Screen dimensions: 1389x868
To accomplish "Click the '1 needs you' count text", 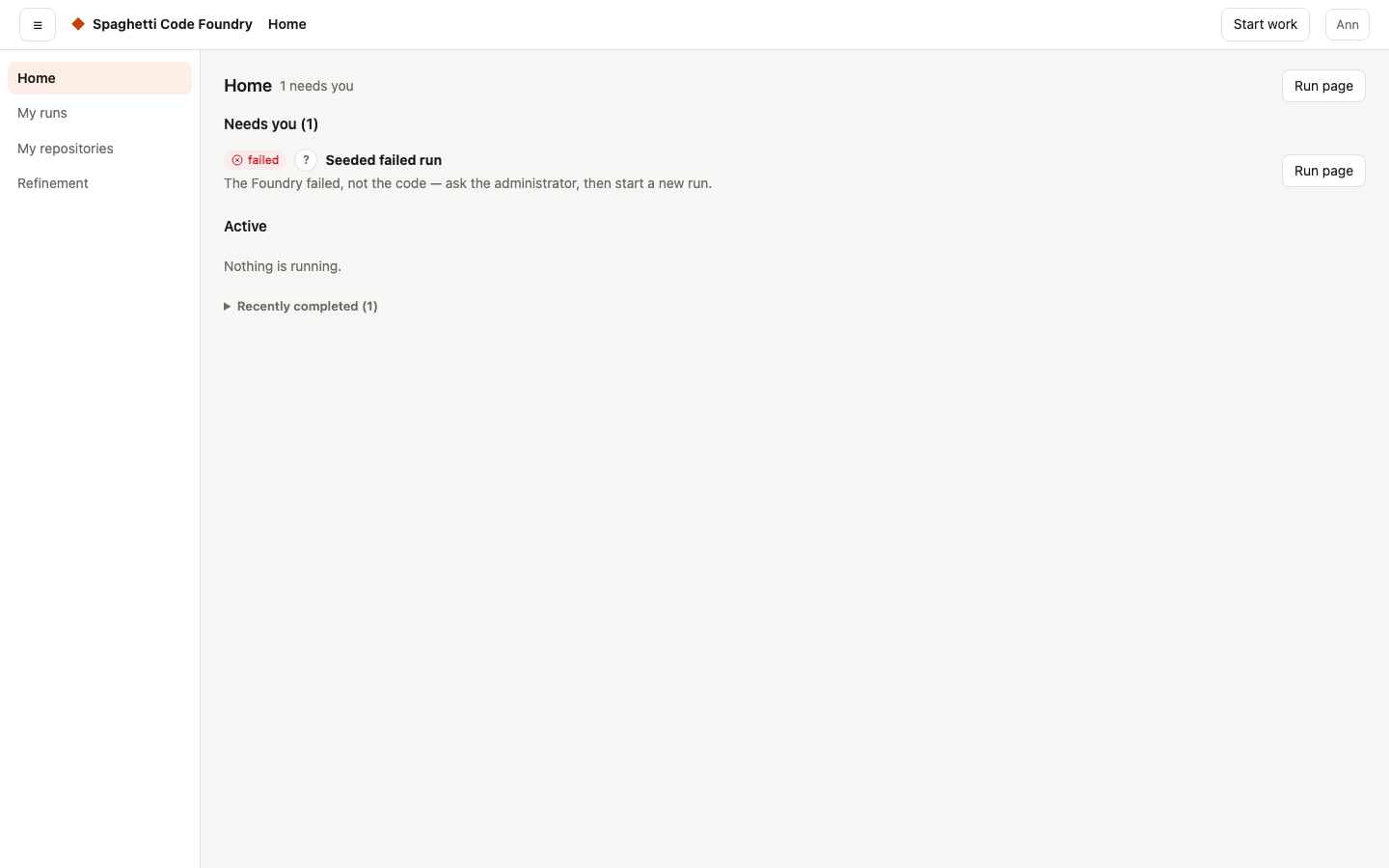I will 316,86.
